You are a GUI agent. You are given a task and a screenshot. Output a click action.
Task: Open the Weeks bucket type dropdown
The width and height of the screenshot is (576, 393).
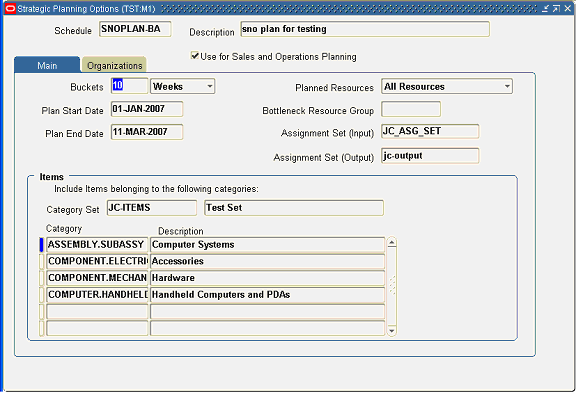[210, 87]
